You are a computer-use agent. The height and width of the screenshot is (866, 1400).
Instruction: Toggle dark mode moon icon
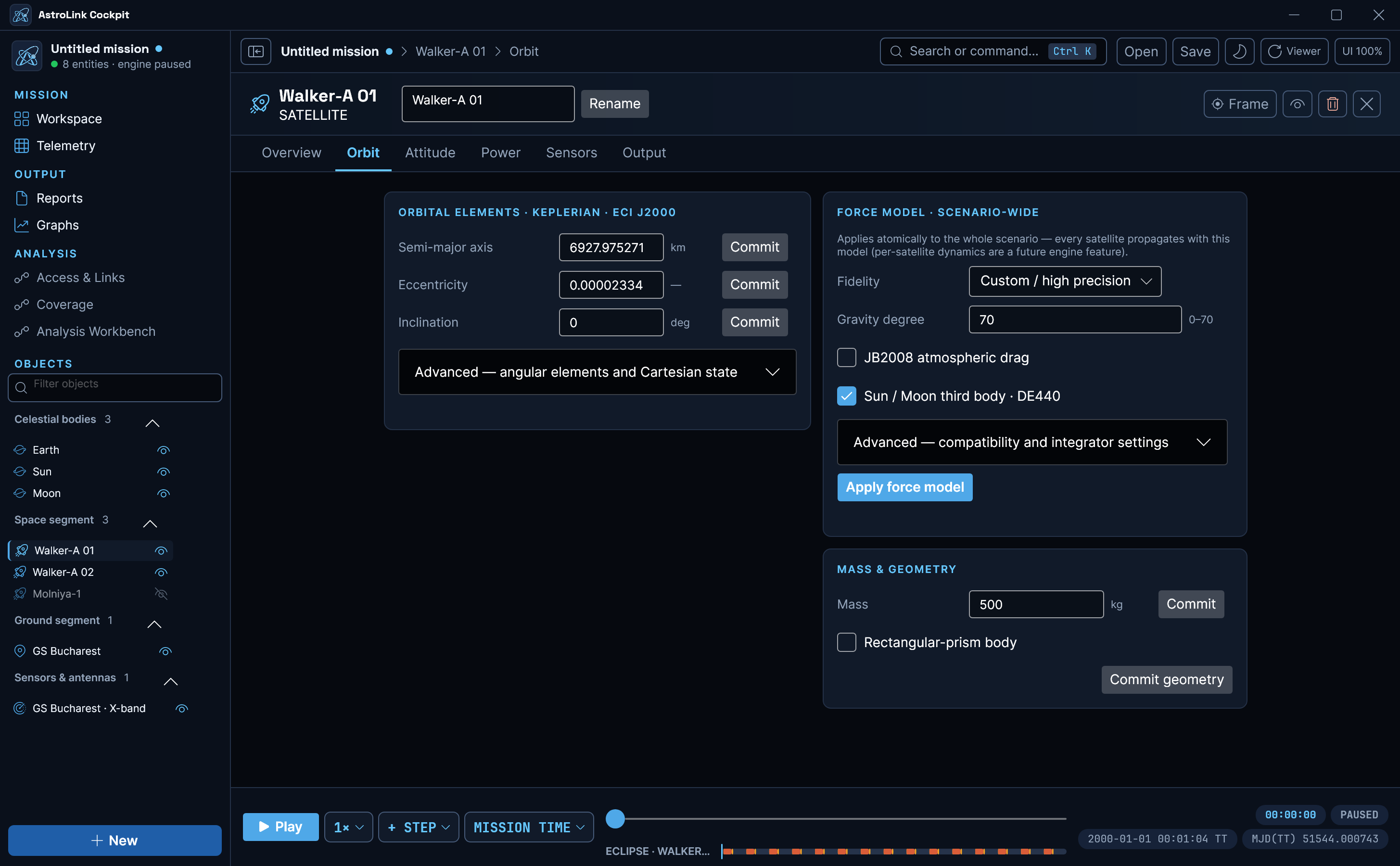pos(1239,51)
